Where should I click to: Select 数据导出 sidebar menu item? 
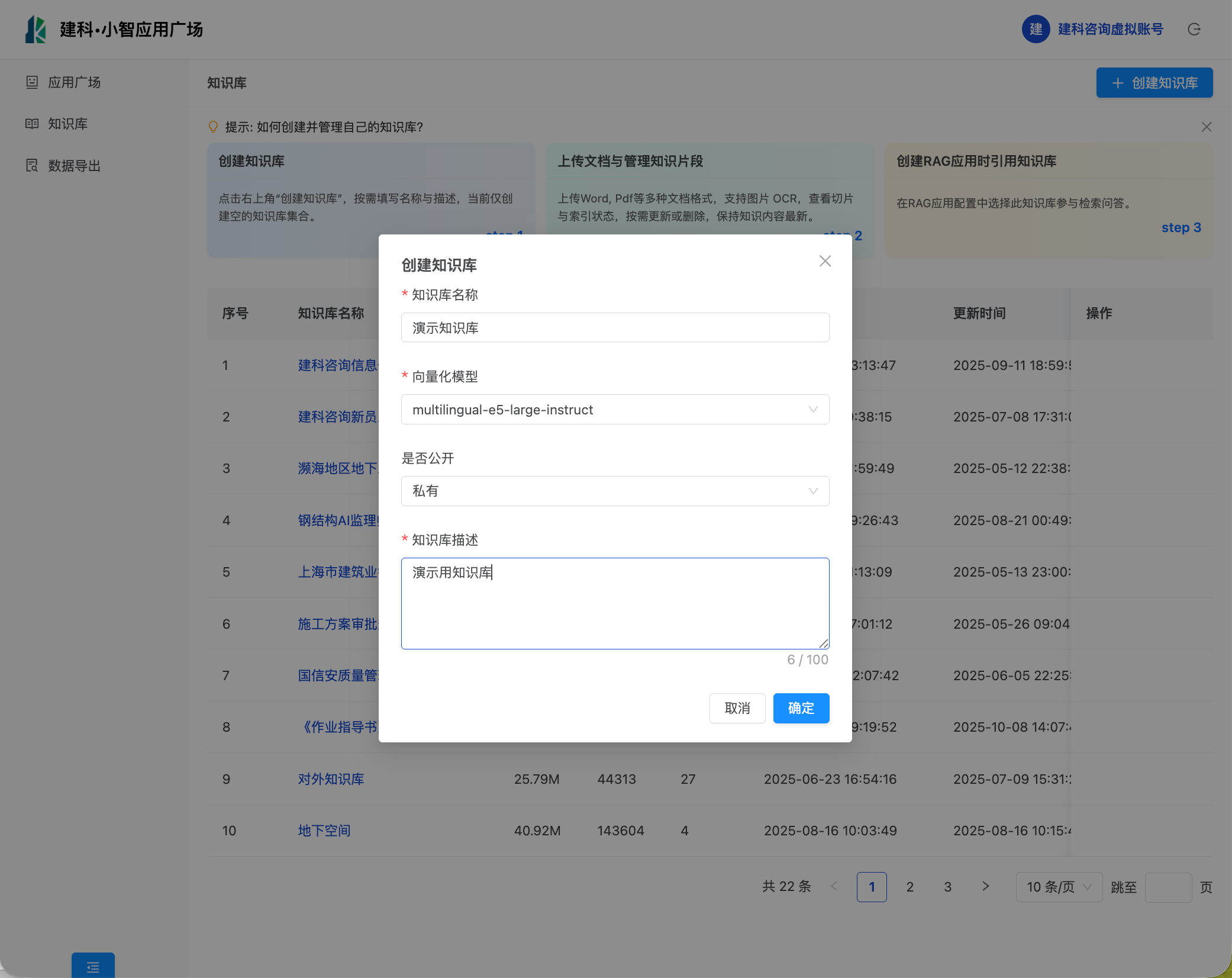(74, 166)
